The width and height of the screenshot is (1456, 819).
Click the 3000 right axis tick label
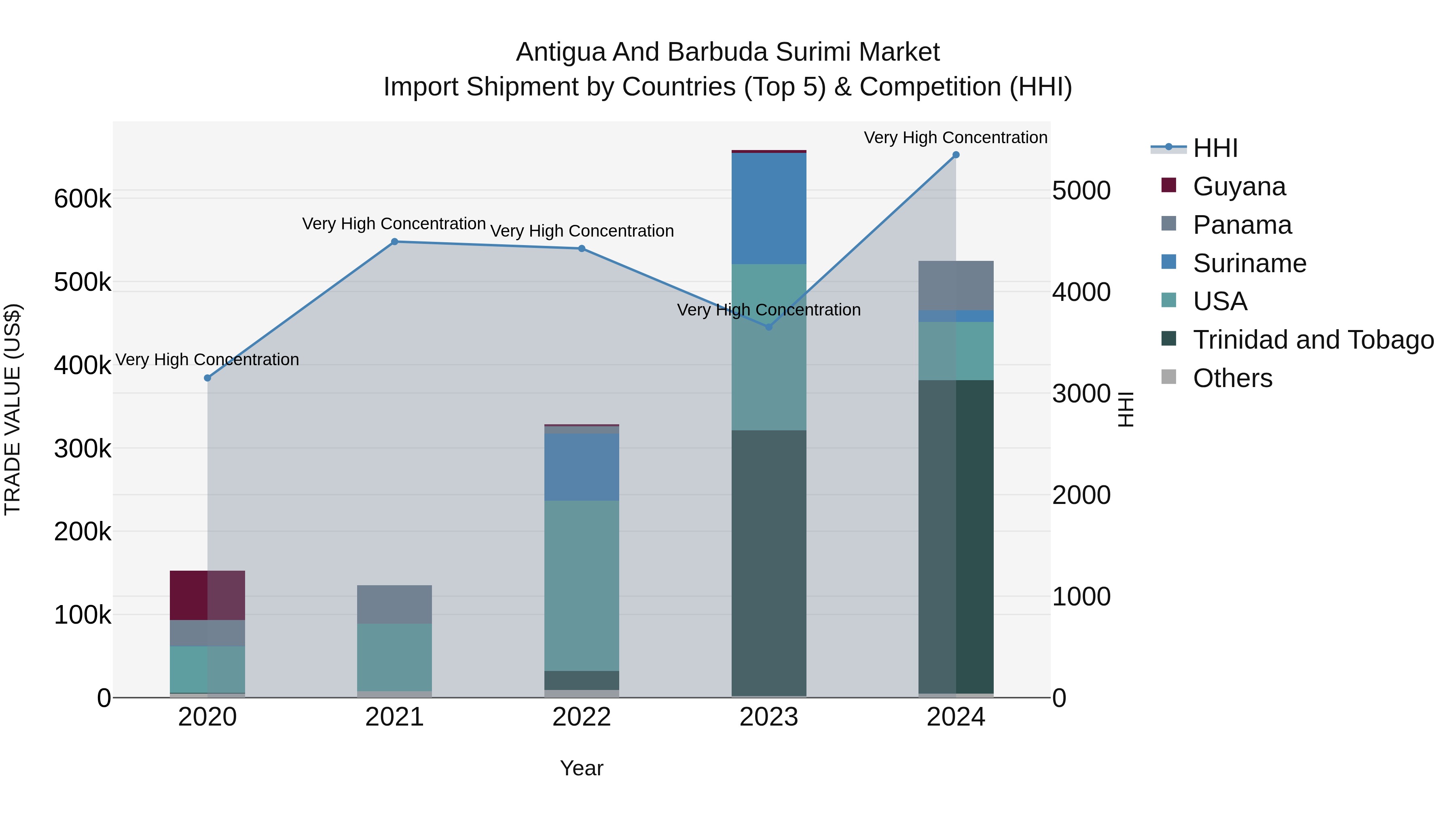(x=1081, y=394)
